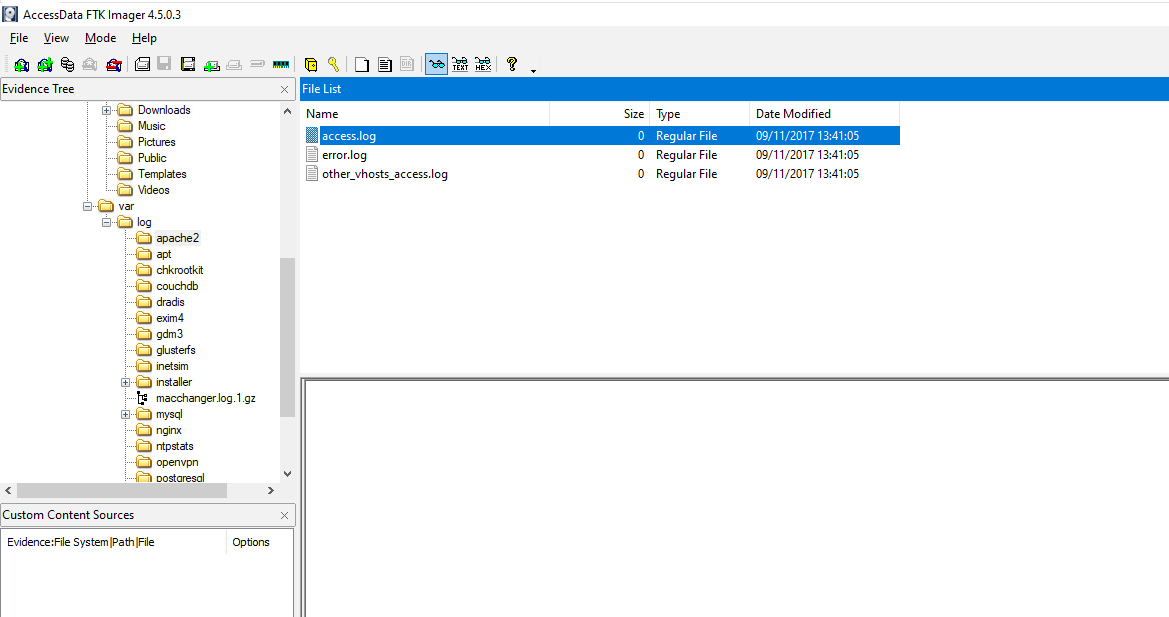
Task: Click the Capture Memory icon
Action: [x=281, y=65]
